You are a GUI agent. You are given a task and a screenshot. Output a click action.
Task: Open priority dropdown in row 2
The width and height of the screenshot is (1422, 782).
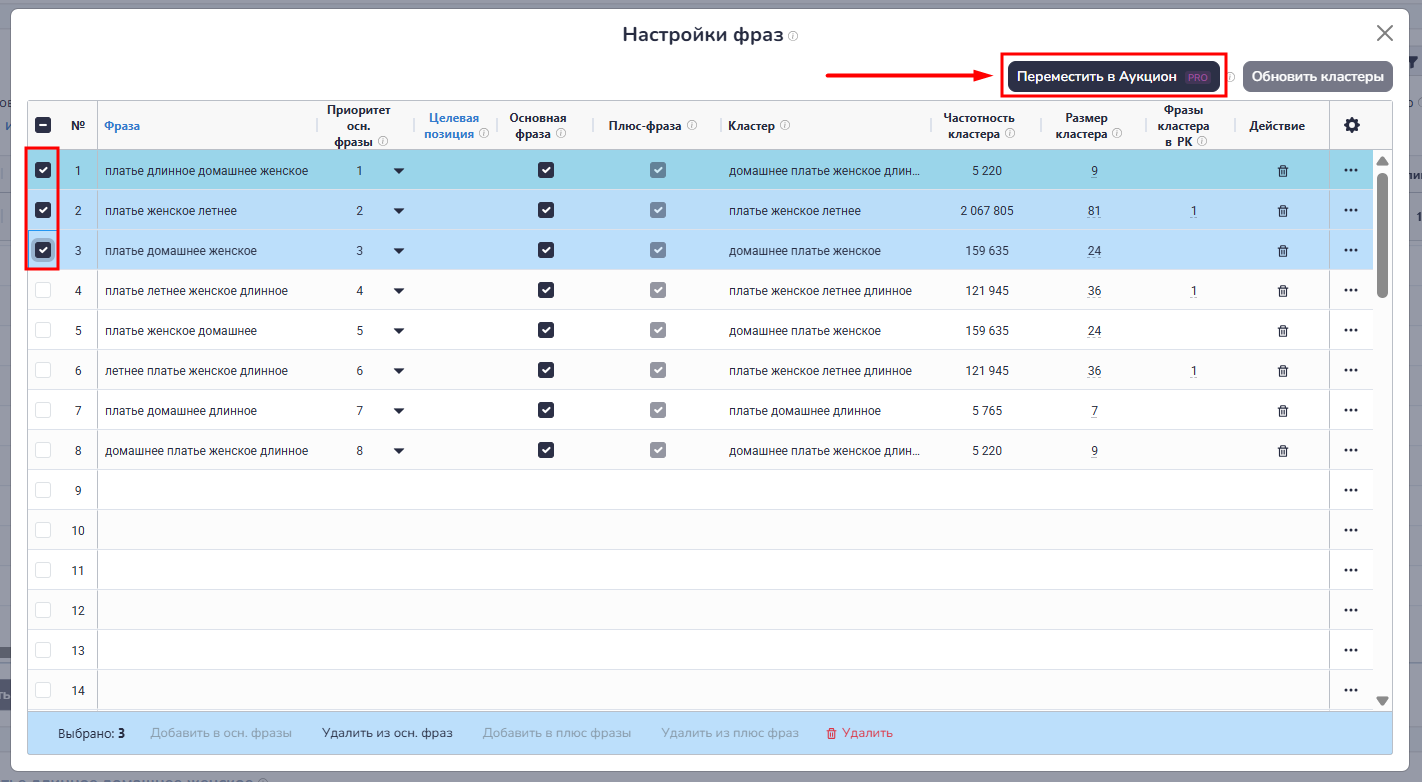click(x=399, y=211)
